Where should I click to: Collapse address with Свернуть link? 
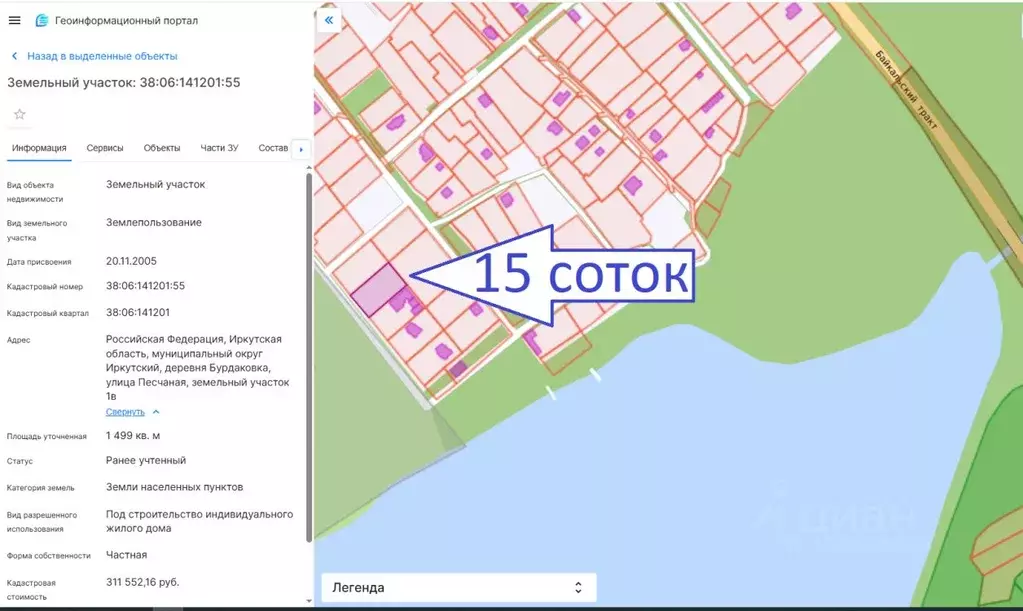point(125,412)
